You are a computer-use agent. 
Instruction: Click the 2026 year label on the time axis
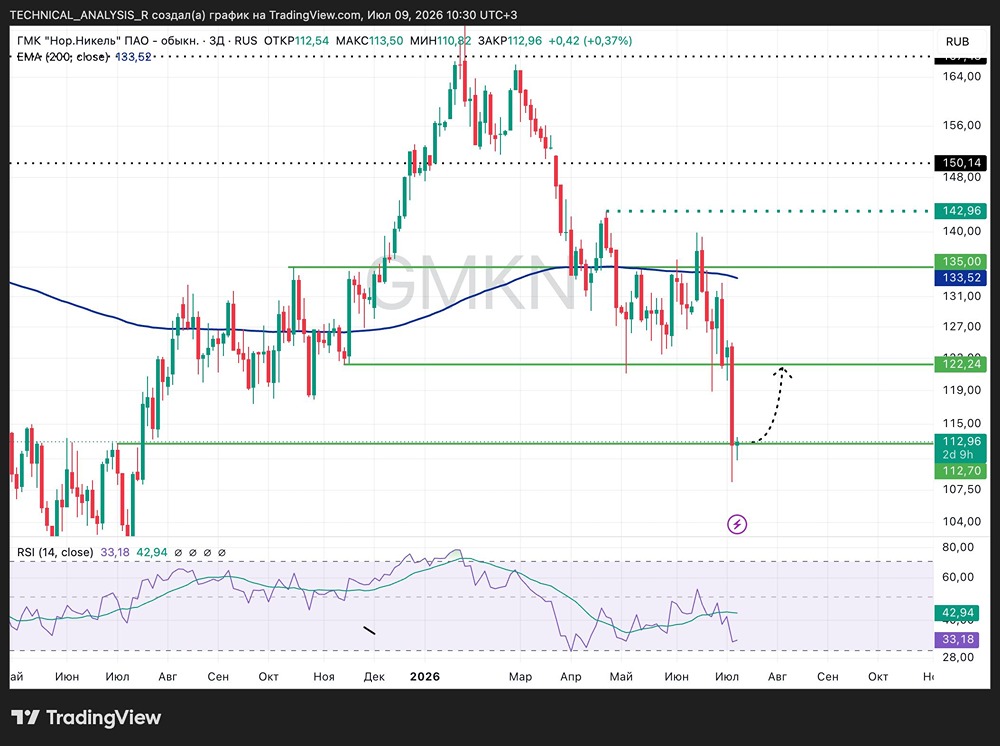point(425,677)
